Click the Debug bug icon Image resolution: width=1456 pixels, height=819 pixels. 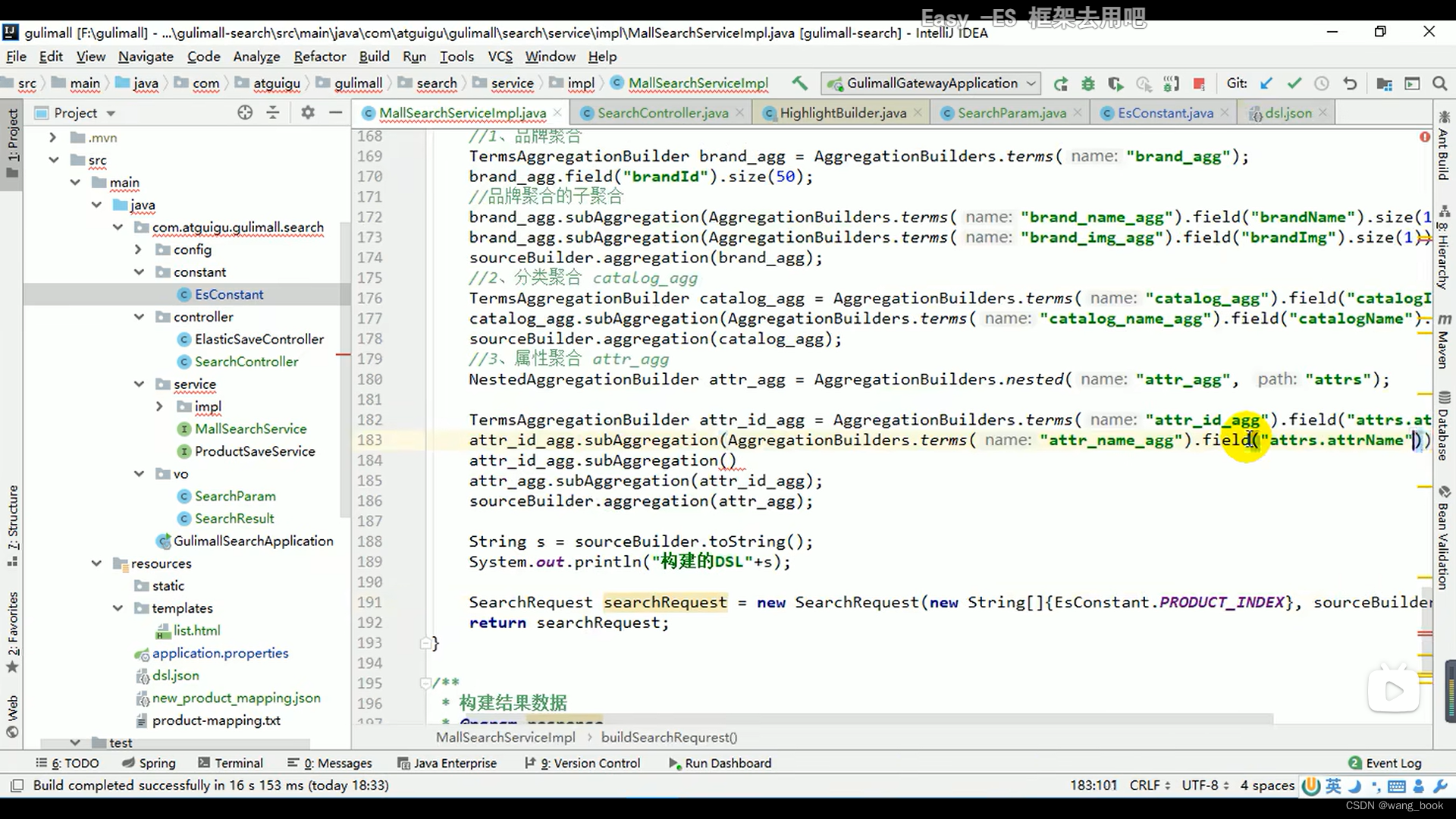click(x=1088, y=83)
